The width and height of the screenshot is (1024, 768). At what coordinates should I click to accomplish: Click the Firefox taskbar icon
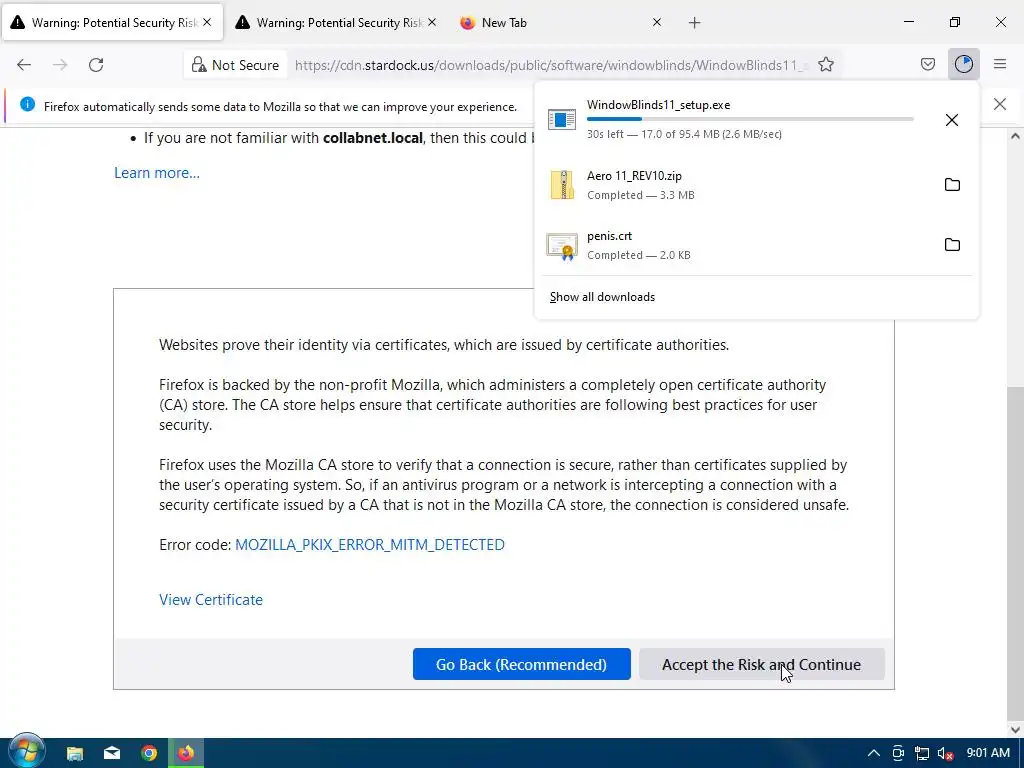(186, 753)
